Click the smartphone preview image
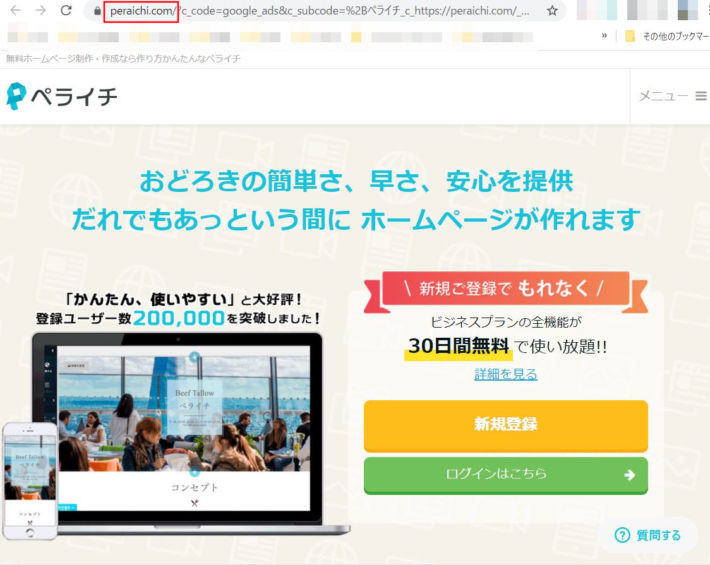 pyautogui.click(x=30, y=481)
